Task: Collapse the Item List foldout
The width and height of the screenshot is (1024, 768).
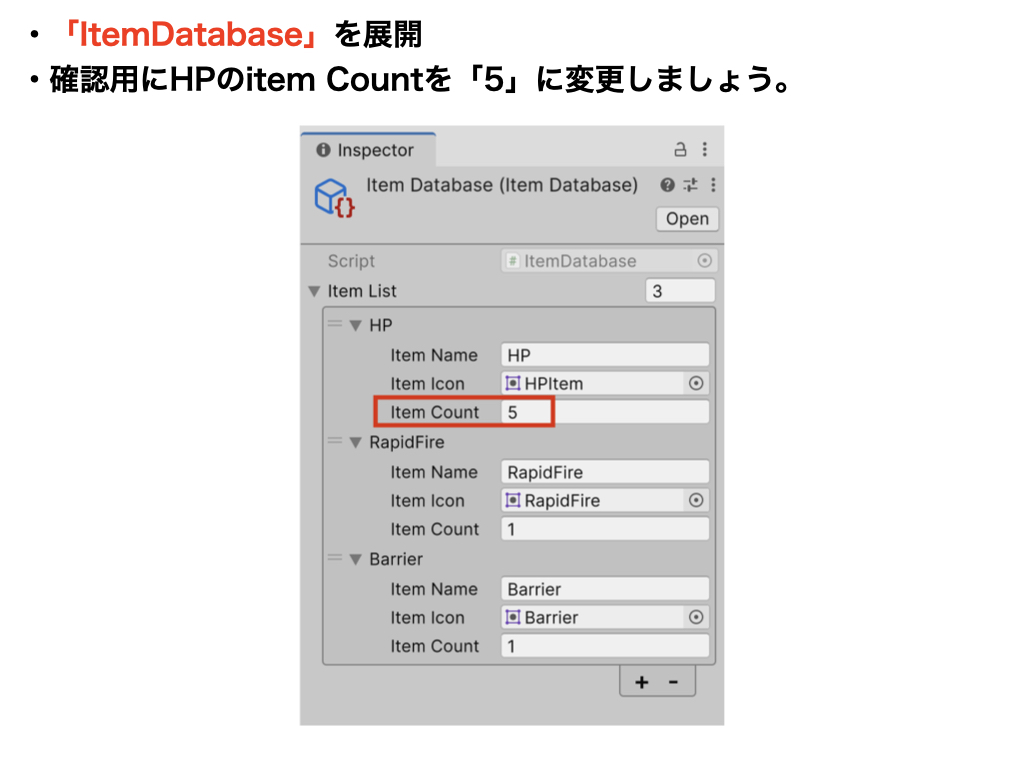Action: 314,291
